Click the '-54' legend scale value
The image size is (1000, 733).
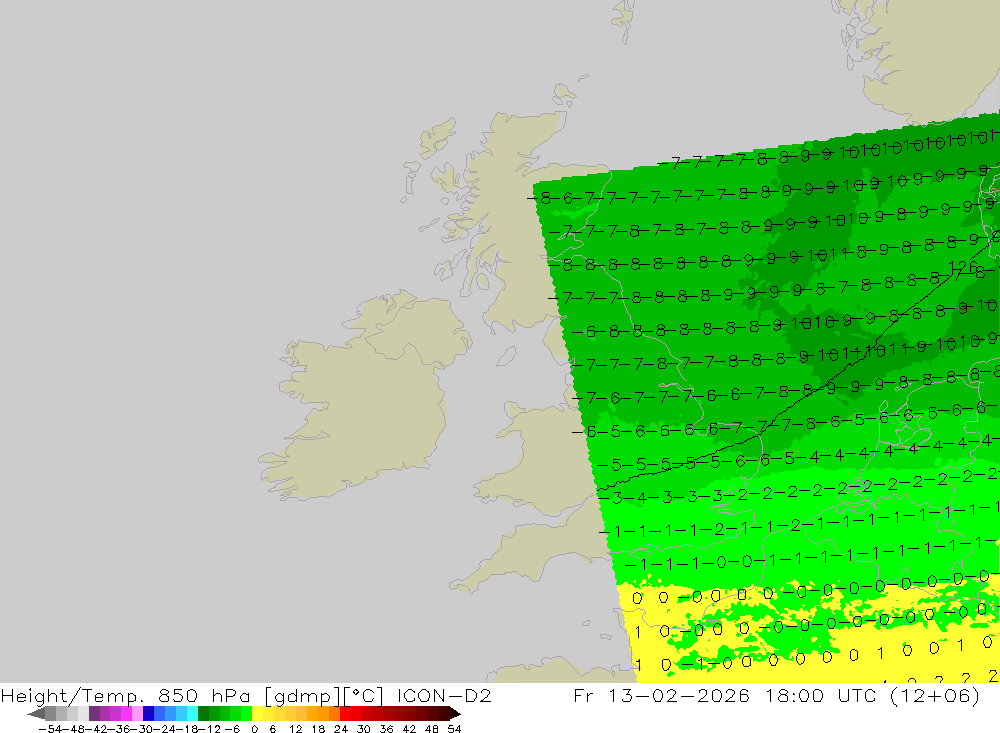click(x=49, y=729)
